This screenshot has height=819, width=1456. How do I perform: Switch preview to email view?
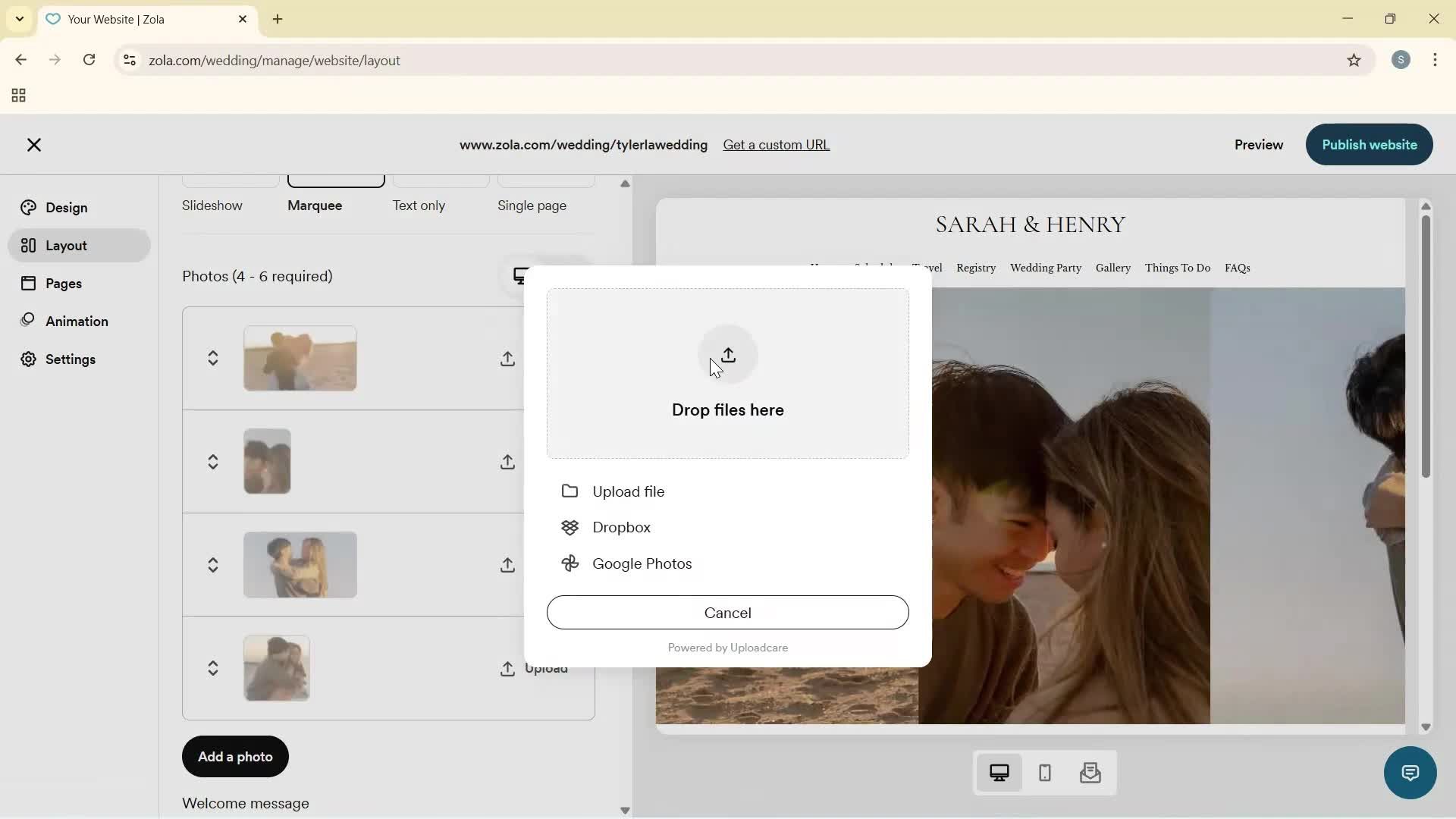pyautogui.click(x=1090, y=773)
